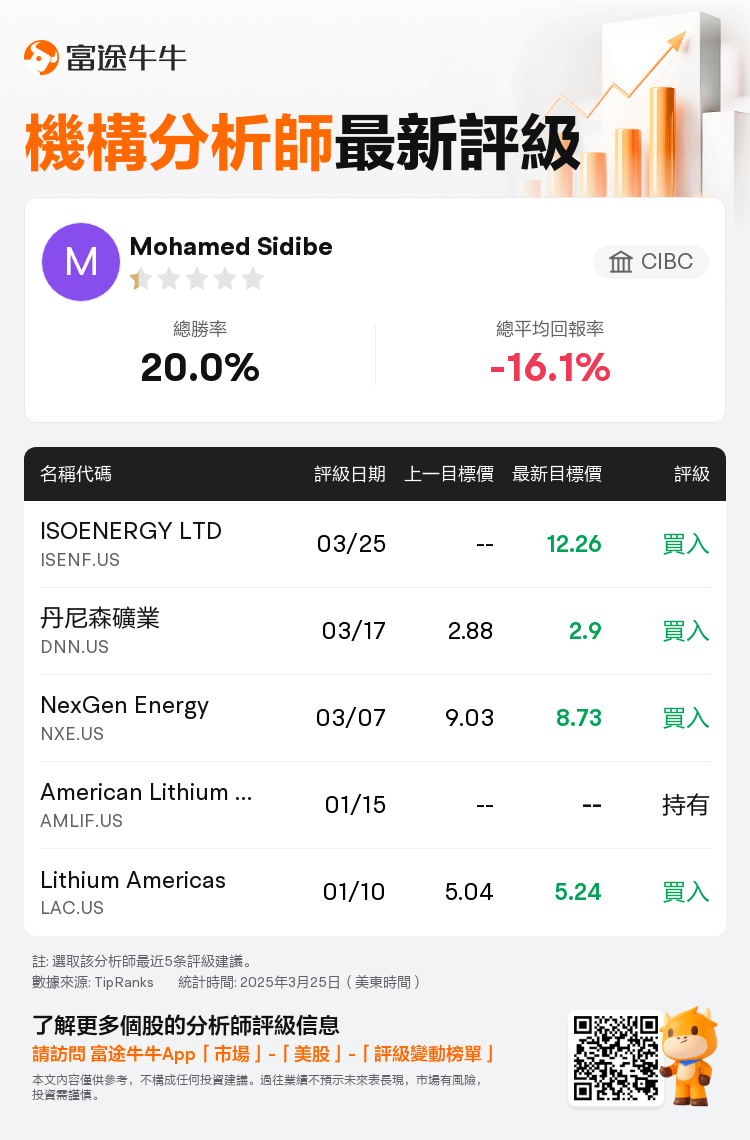Image resolution: width=750 pixels, height=1140 pixels.
Task: Click the 評級日期 column header
Action: (x=350, y=475)
